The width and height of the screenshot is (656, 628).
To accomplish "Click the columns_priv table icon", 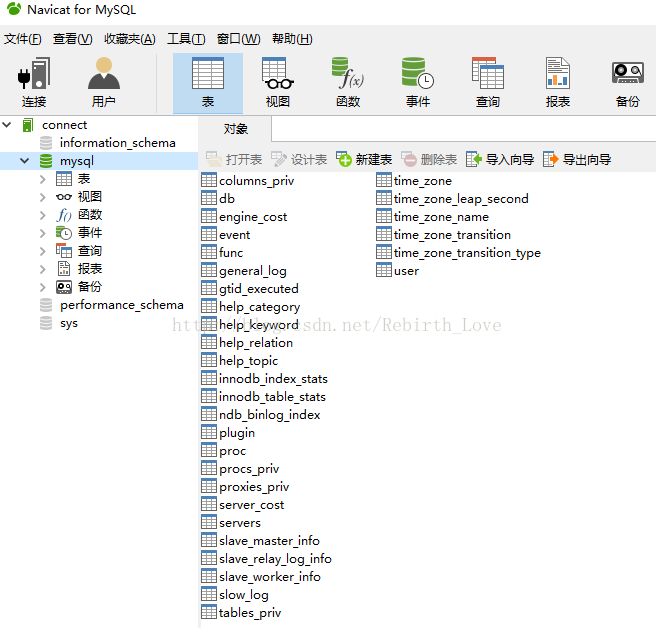I will 209,180.
